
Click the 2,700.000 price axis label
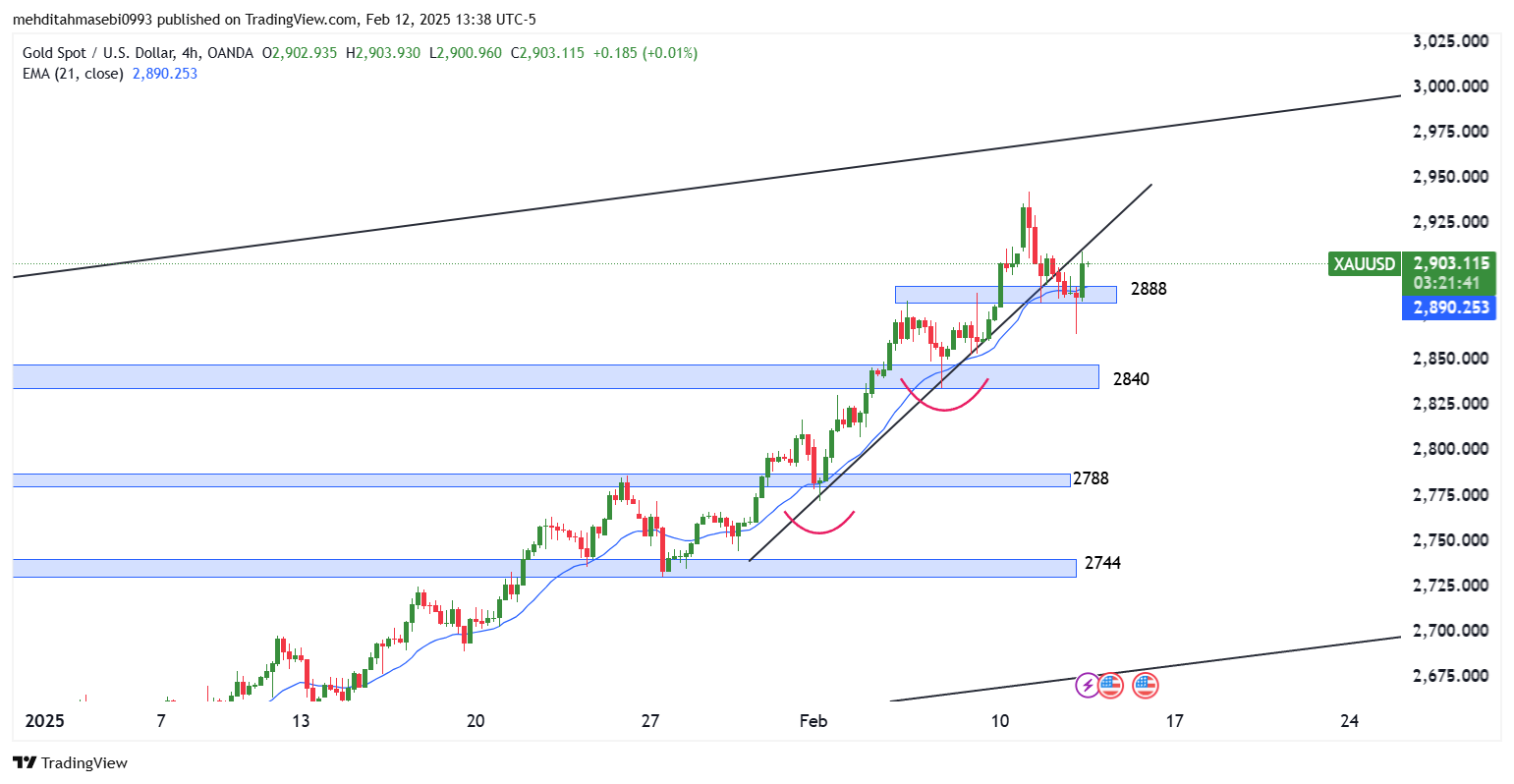[1450, 631]
